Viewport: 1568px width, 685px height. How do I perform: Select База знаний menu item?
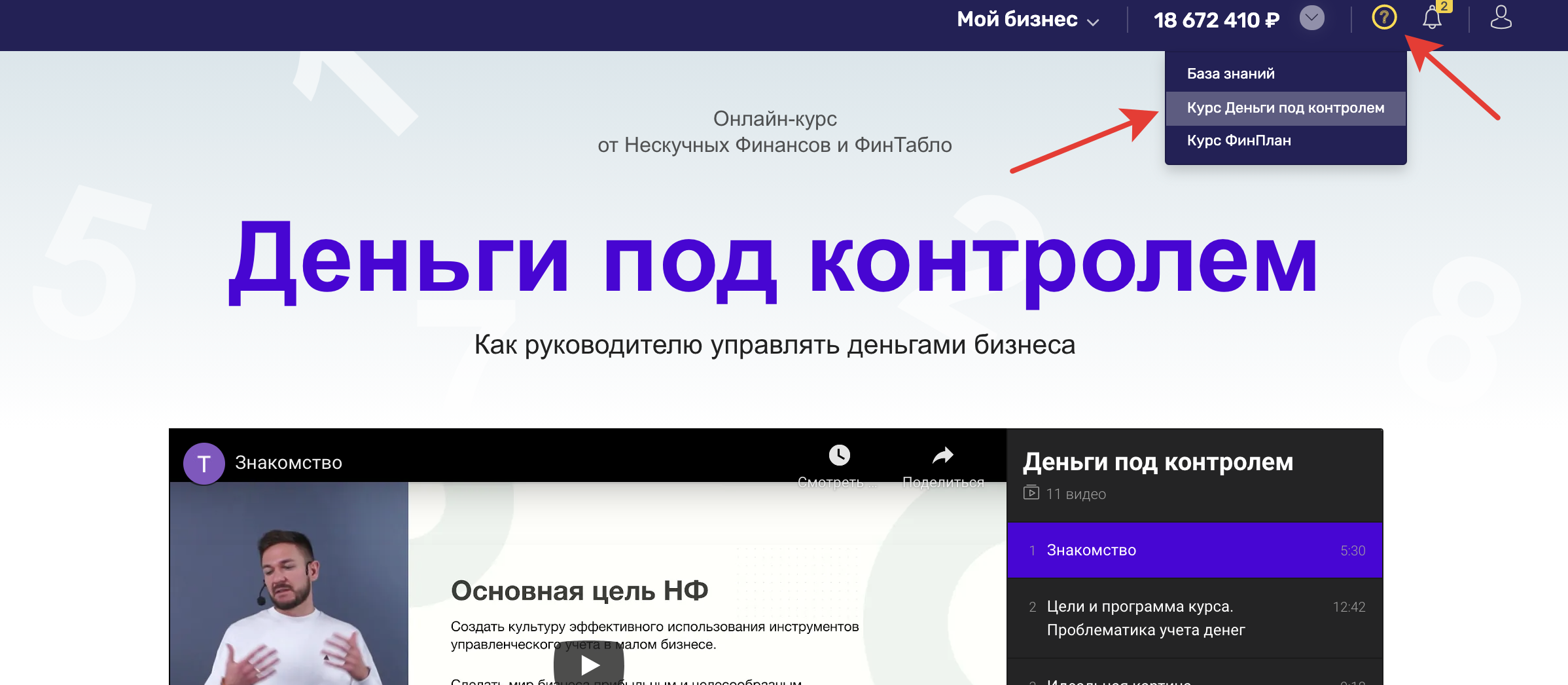pos(1285,73)
